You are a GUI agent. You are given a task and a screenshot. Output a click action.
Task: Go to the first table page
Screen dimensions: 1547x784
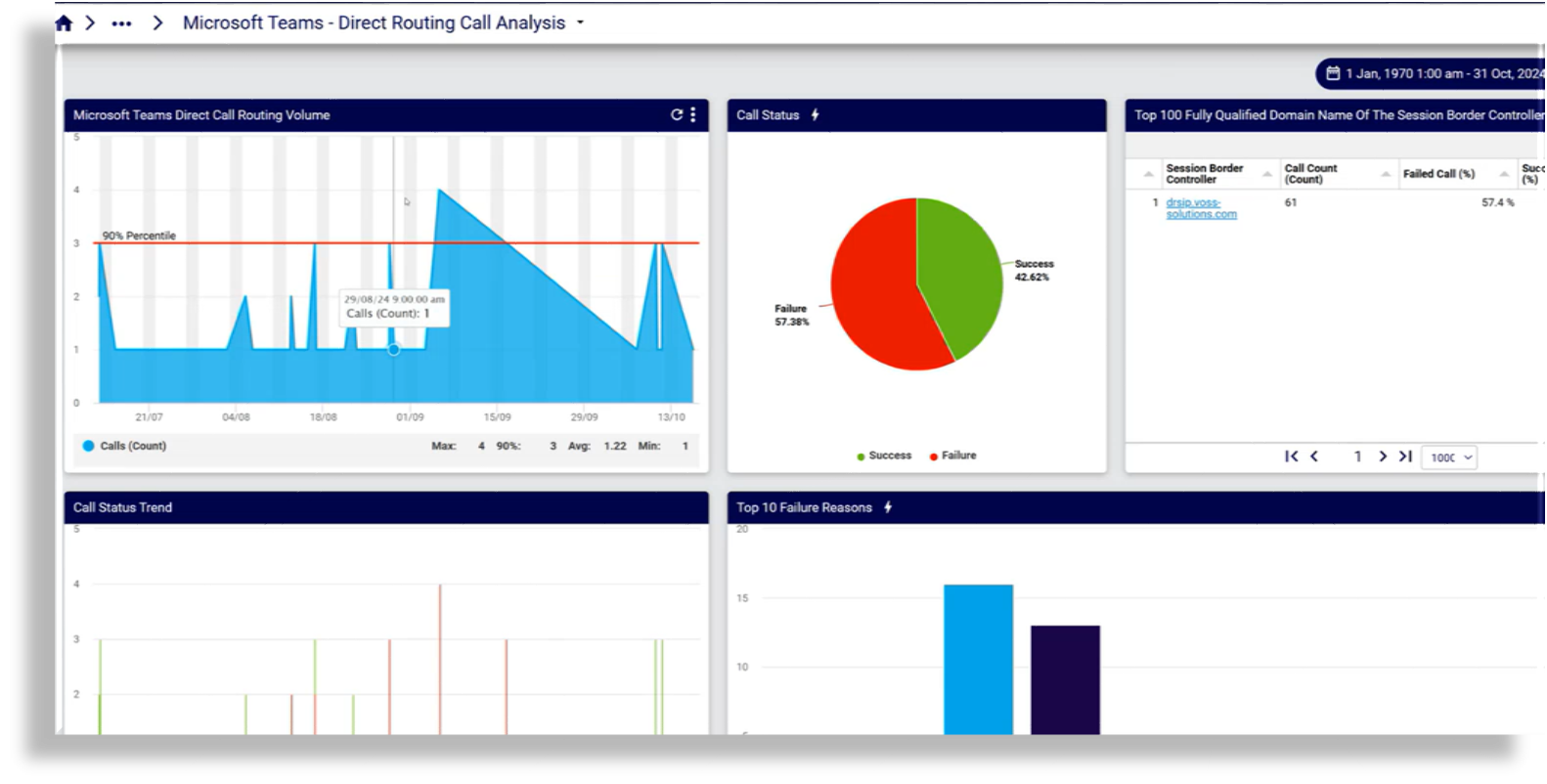click(1291, 457)
